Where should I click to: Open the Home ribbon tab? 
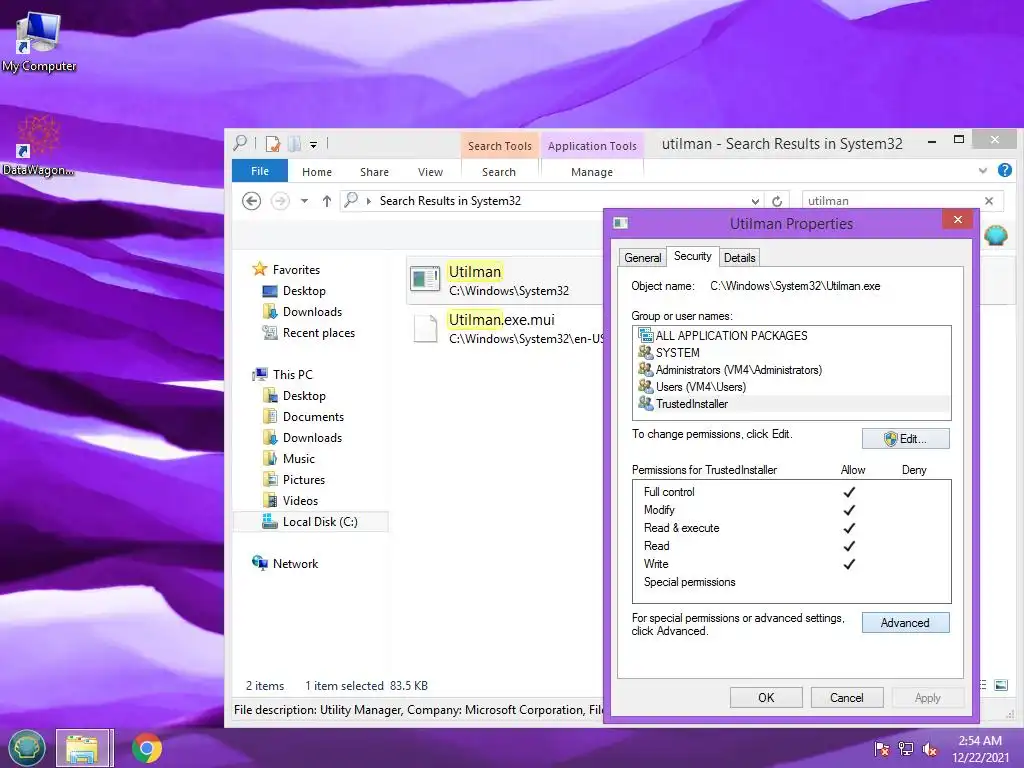(x=317, y=172)
